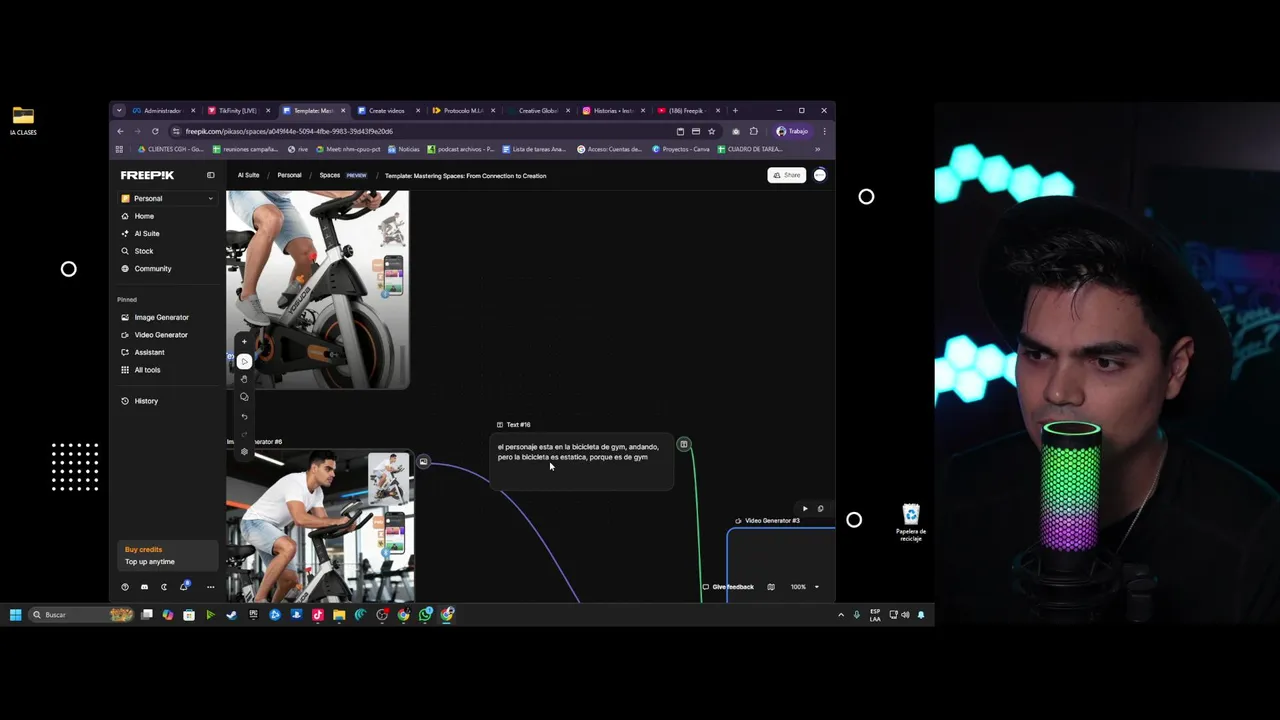Click the Freepik logo

[x=147, y=175]
